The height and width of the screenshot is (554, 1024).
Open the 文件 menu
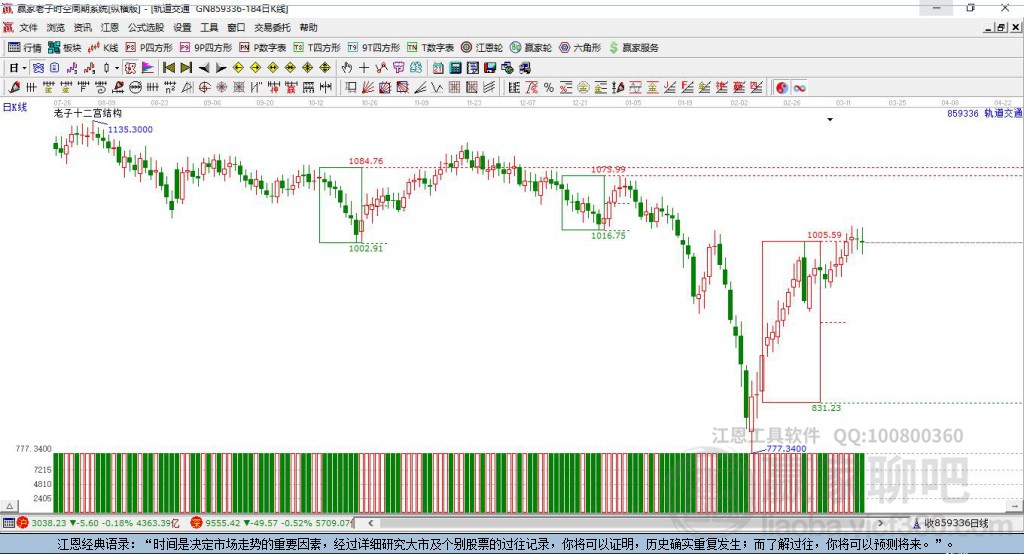click(x=29, y=27)
